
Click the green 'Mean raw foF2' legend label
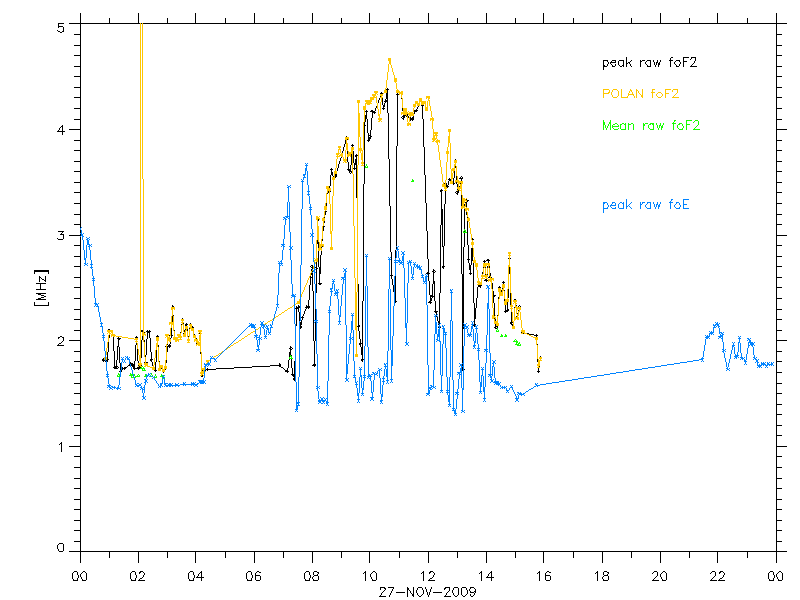click(651, 126)
